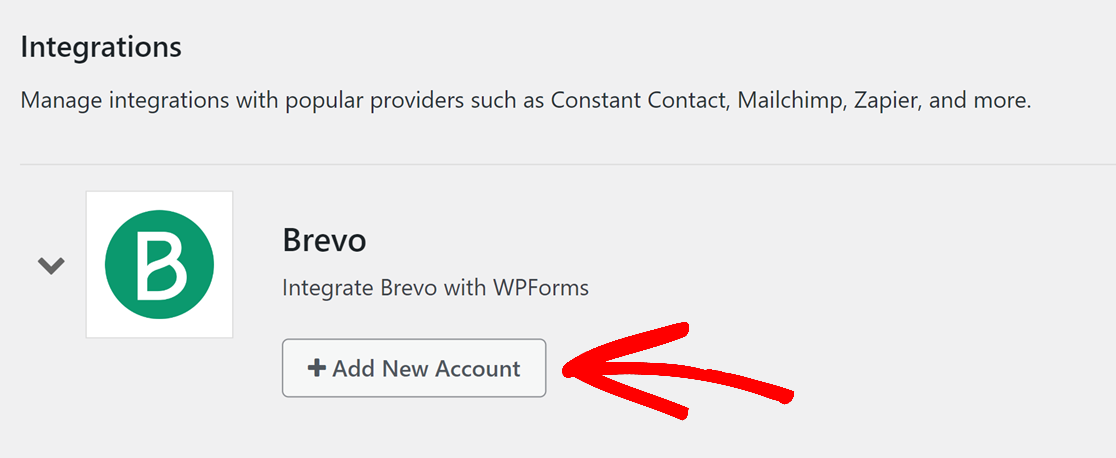Click the 'Integrate Brevo with WPForms' description
This screenshot has height=458, width=1116.
[436, 288]
